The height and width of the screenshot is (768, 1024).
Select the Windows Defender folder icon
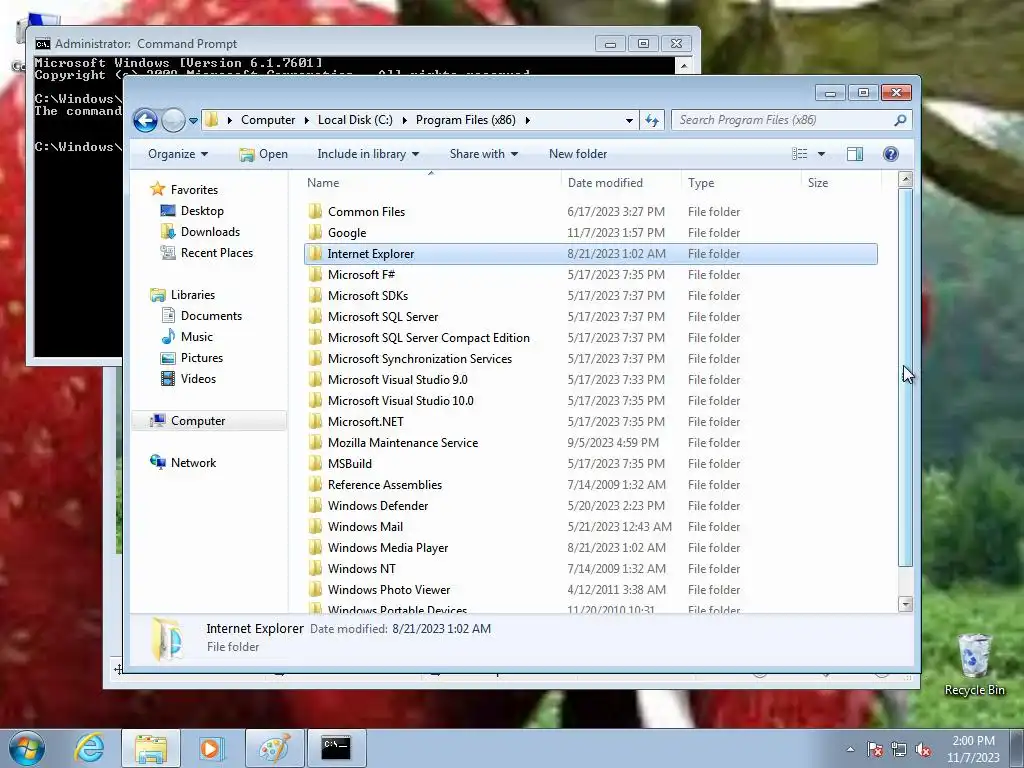315,505
